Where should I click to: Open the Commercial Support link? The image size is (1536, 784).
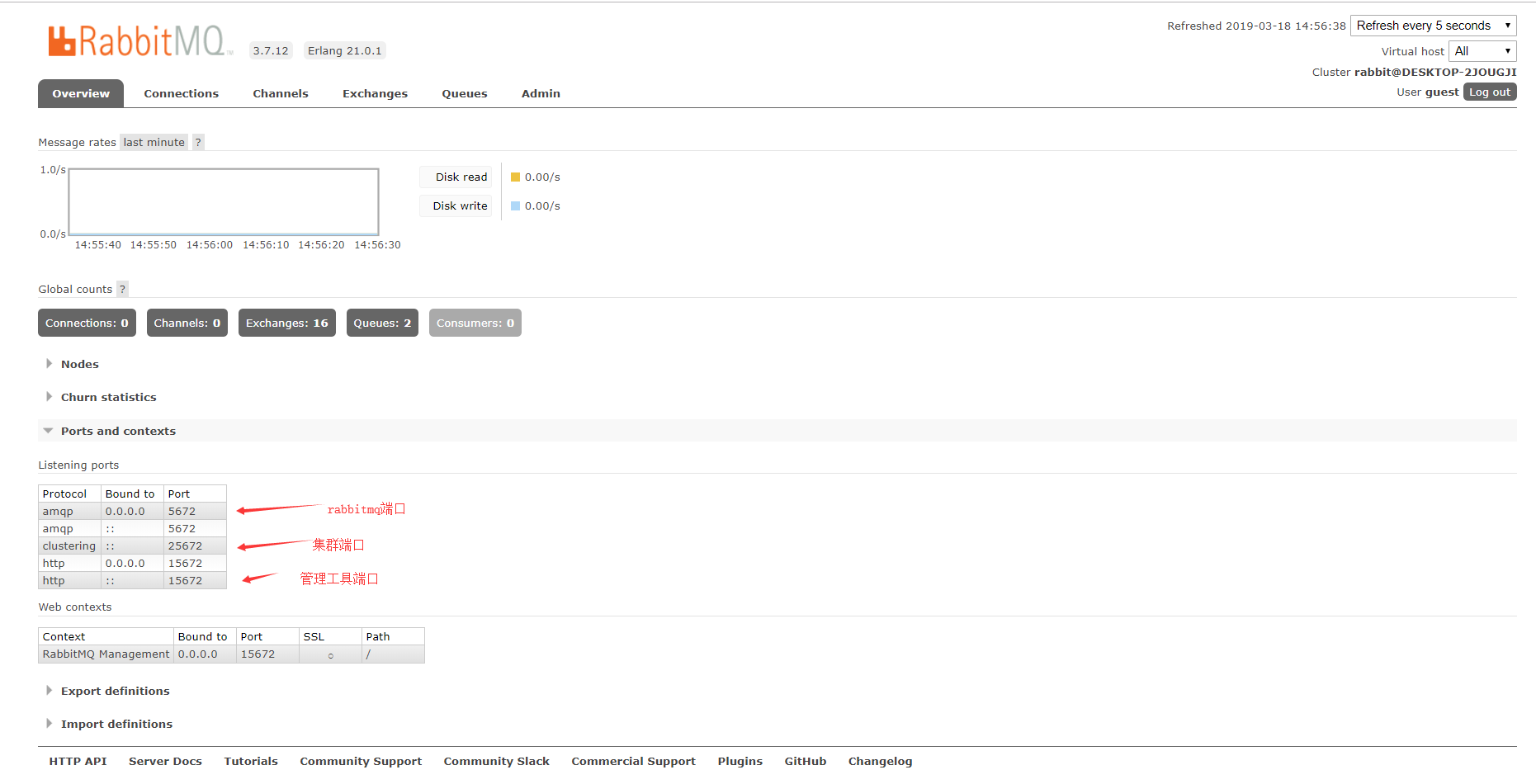pos(633,761)
